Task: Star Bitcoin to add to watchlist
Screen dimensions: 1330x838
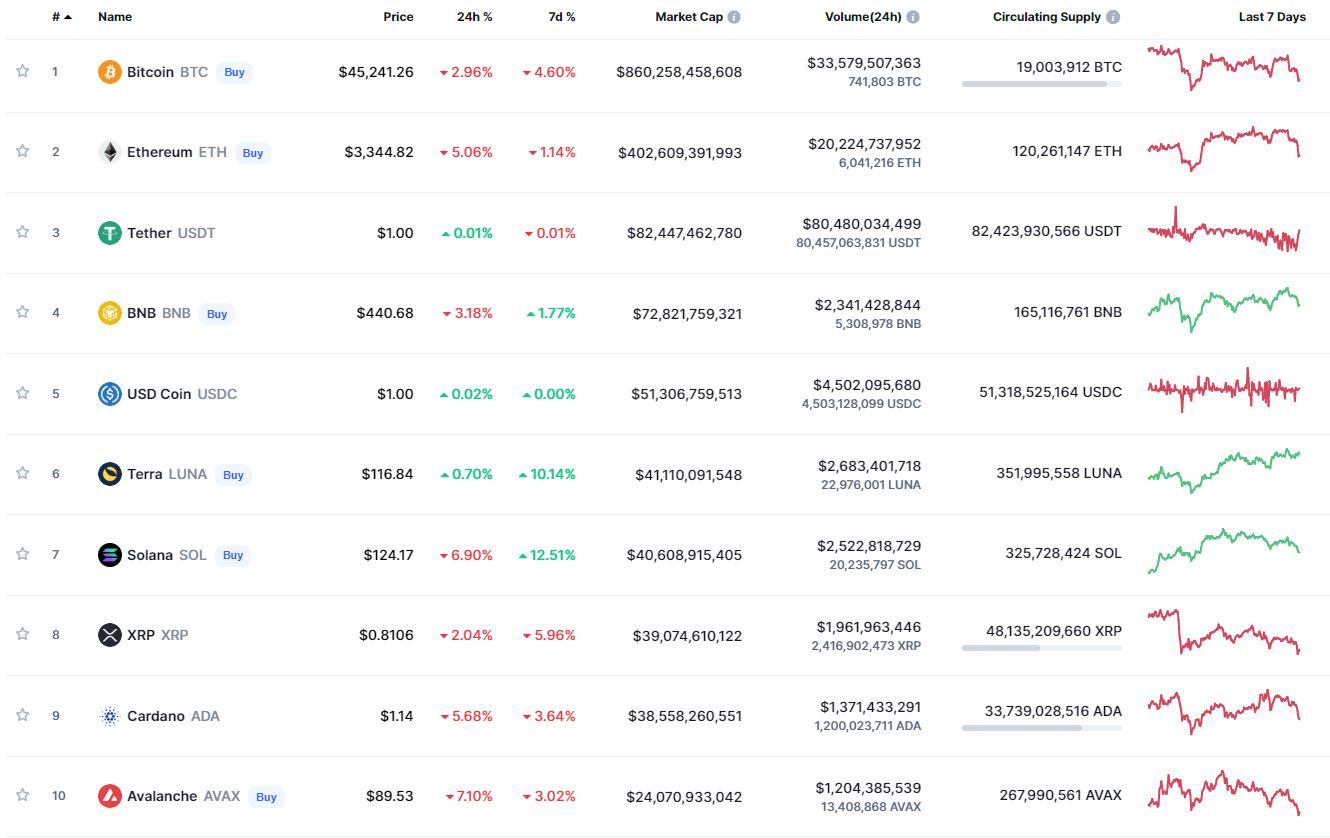Action: coord(22,71)
